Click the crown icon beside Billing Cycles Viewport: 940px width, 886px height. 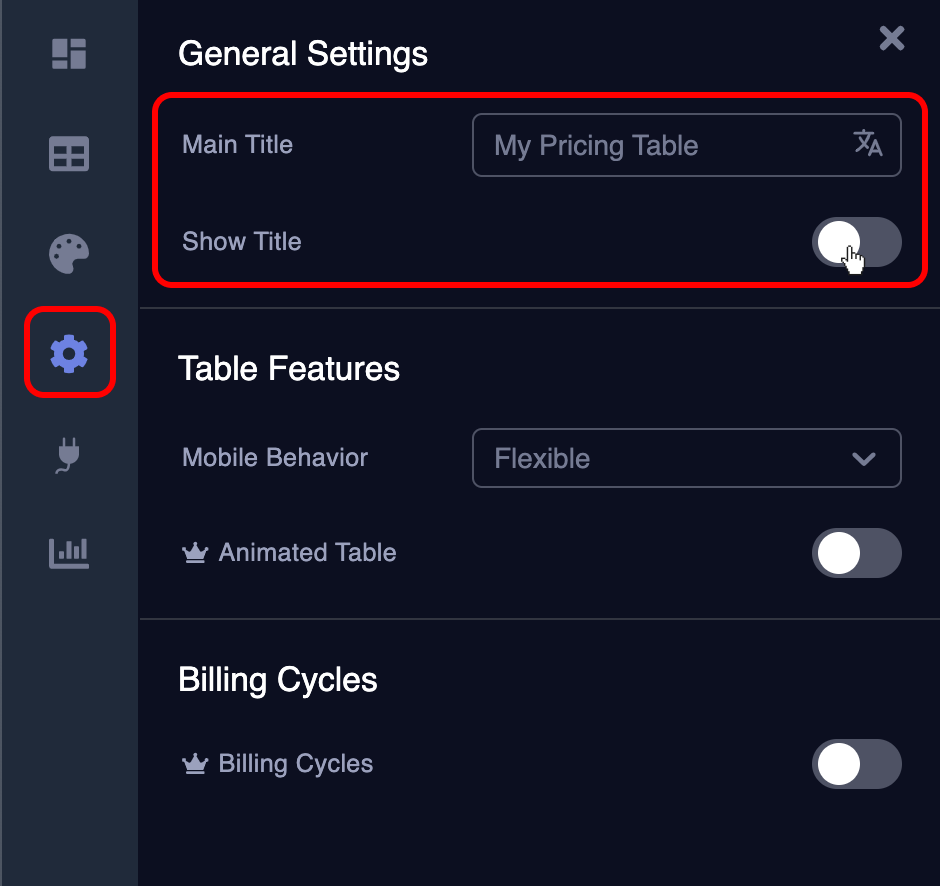point(195,764)
